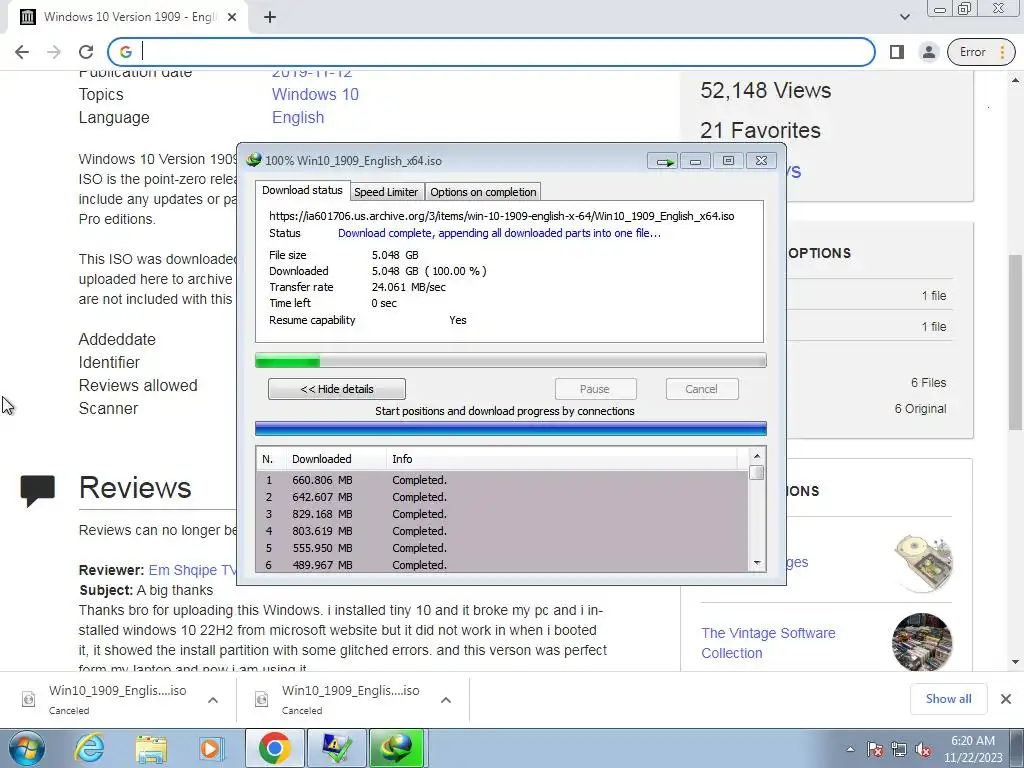Select connection row 4 with 803.619 MB

(x=502, y=531)
